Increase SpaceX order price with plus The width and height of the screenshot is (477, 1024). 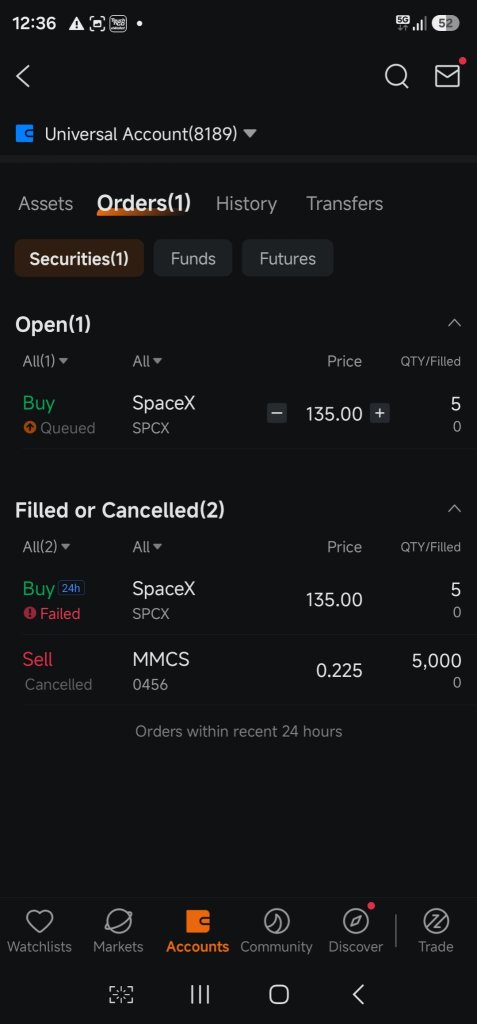380,413
